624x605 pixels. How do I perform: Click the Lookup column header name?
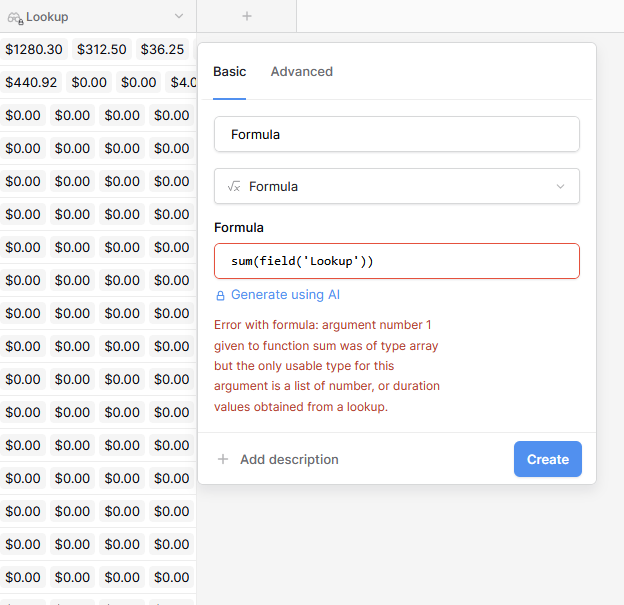pyautogui.click(x=47, y=17)
